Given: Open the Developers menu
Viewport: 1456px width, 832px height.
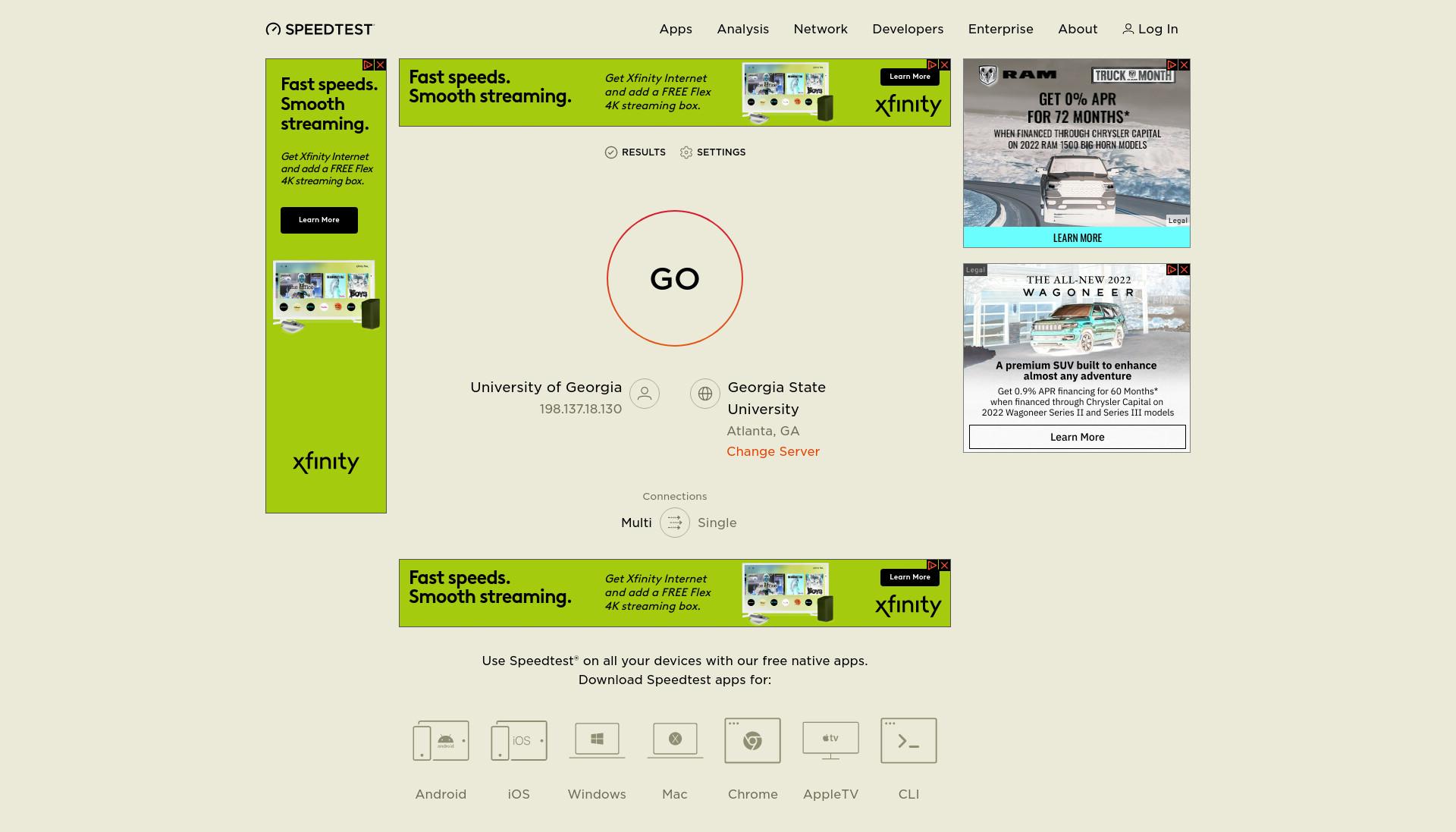Looking at the screenshot, I should click(x=908, y=29).
